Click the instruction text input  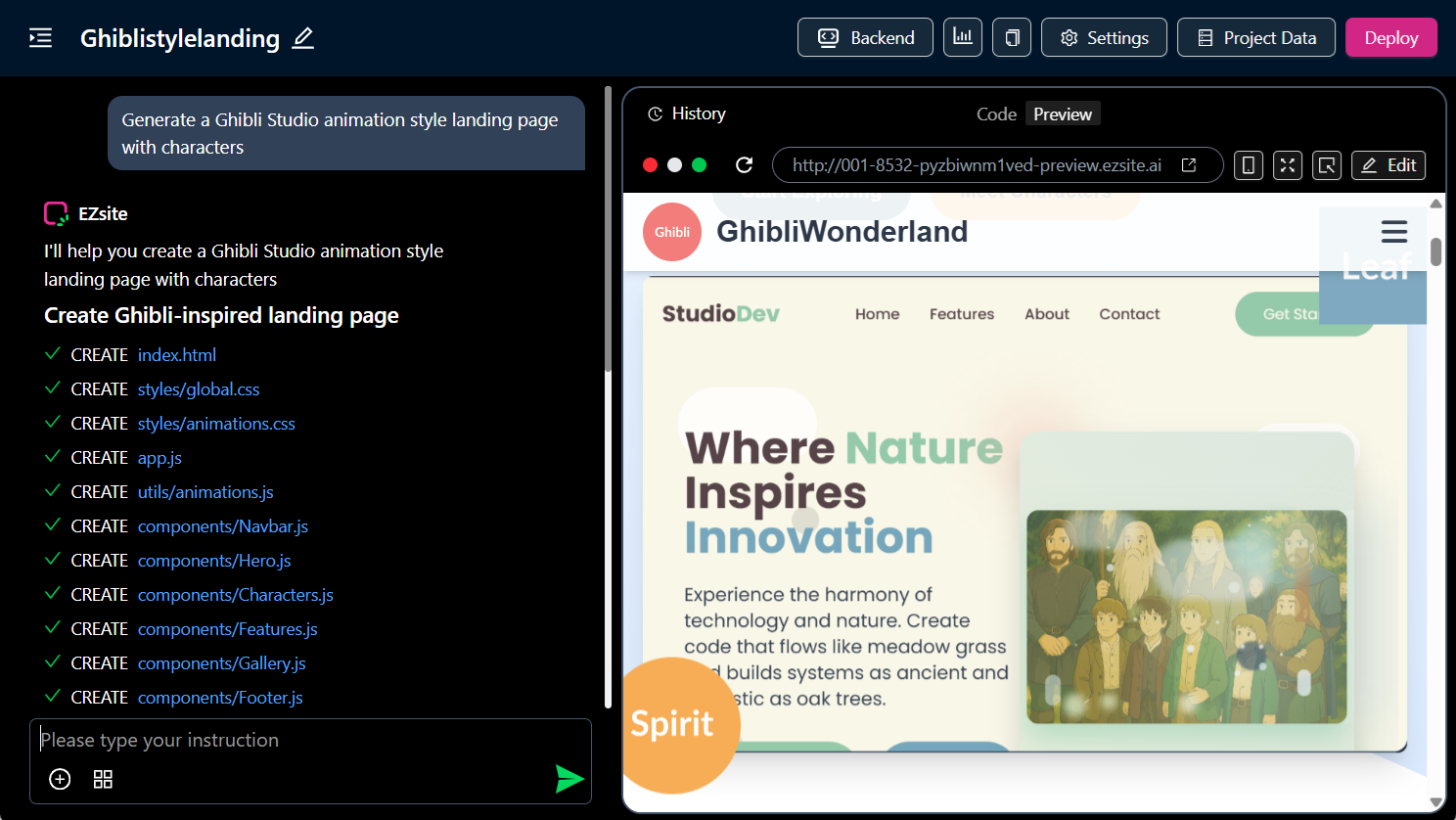310,740
